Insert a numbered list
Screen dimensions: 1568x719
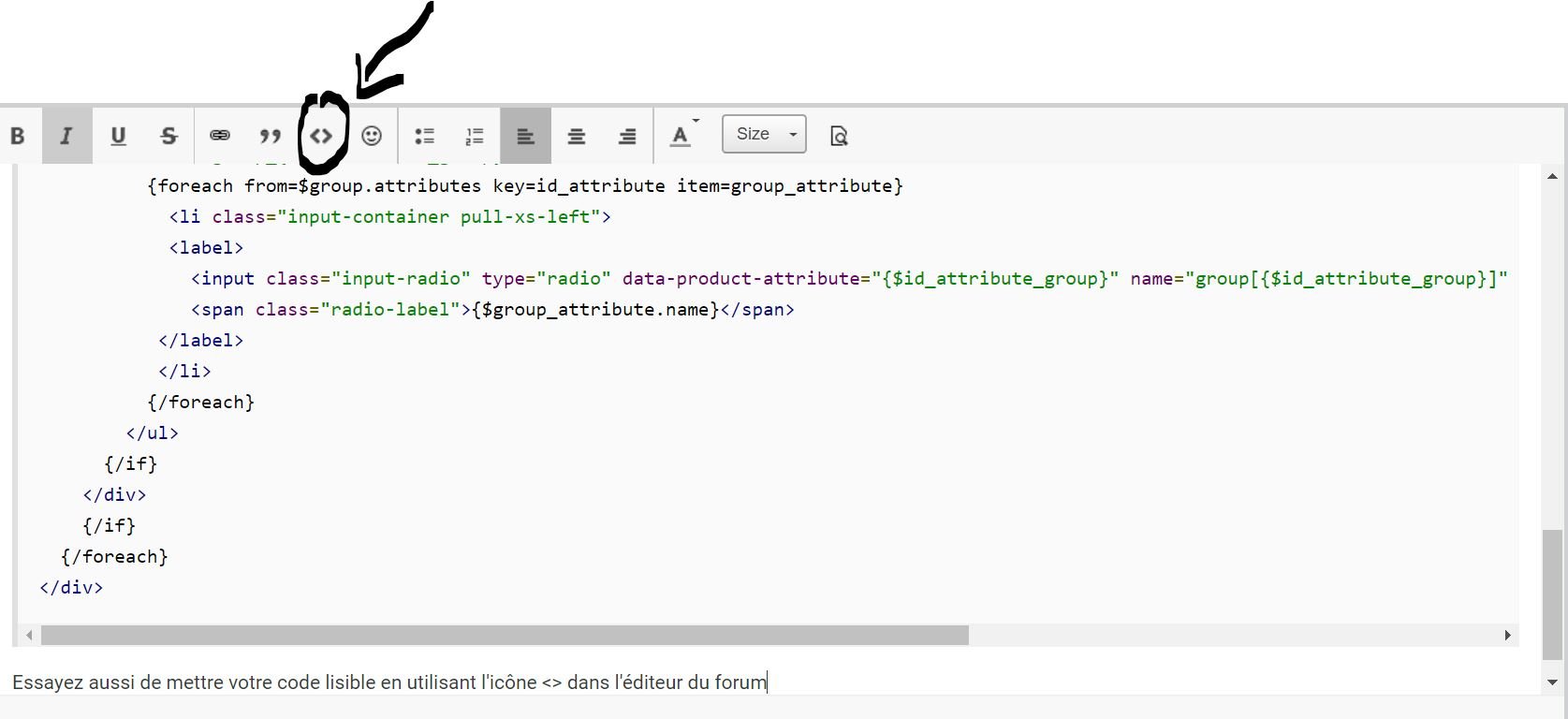point(475,136)
